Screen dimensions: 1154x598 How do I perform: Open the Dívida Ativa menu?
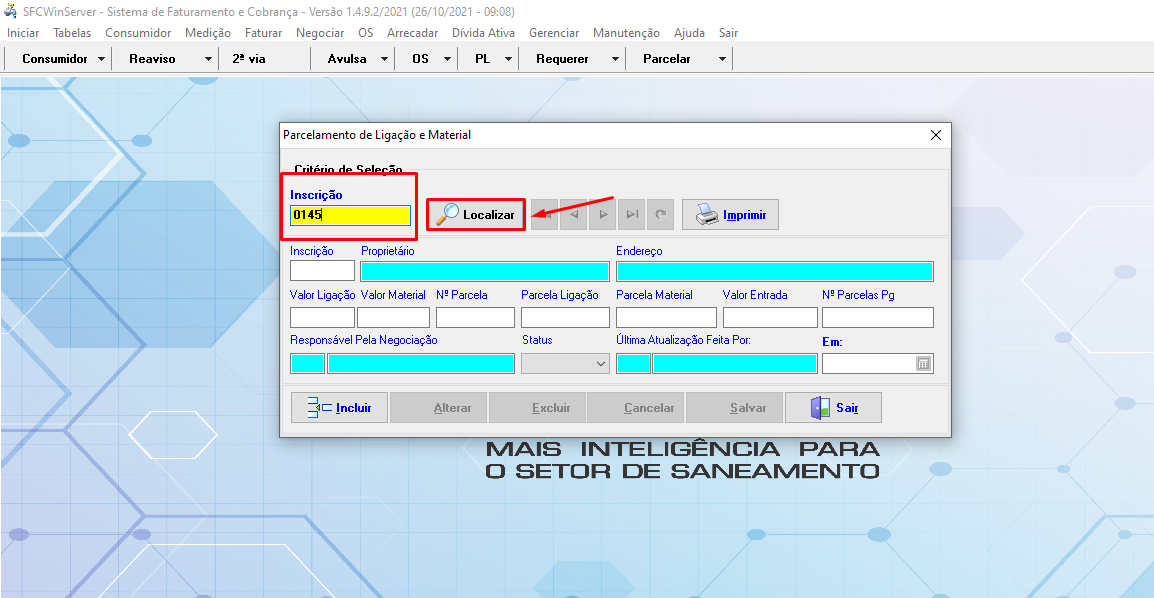pyautogui.click(x=483, y=33)
